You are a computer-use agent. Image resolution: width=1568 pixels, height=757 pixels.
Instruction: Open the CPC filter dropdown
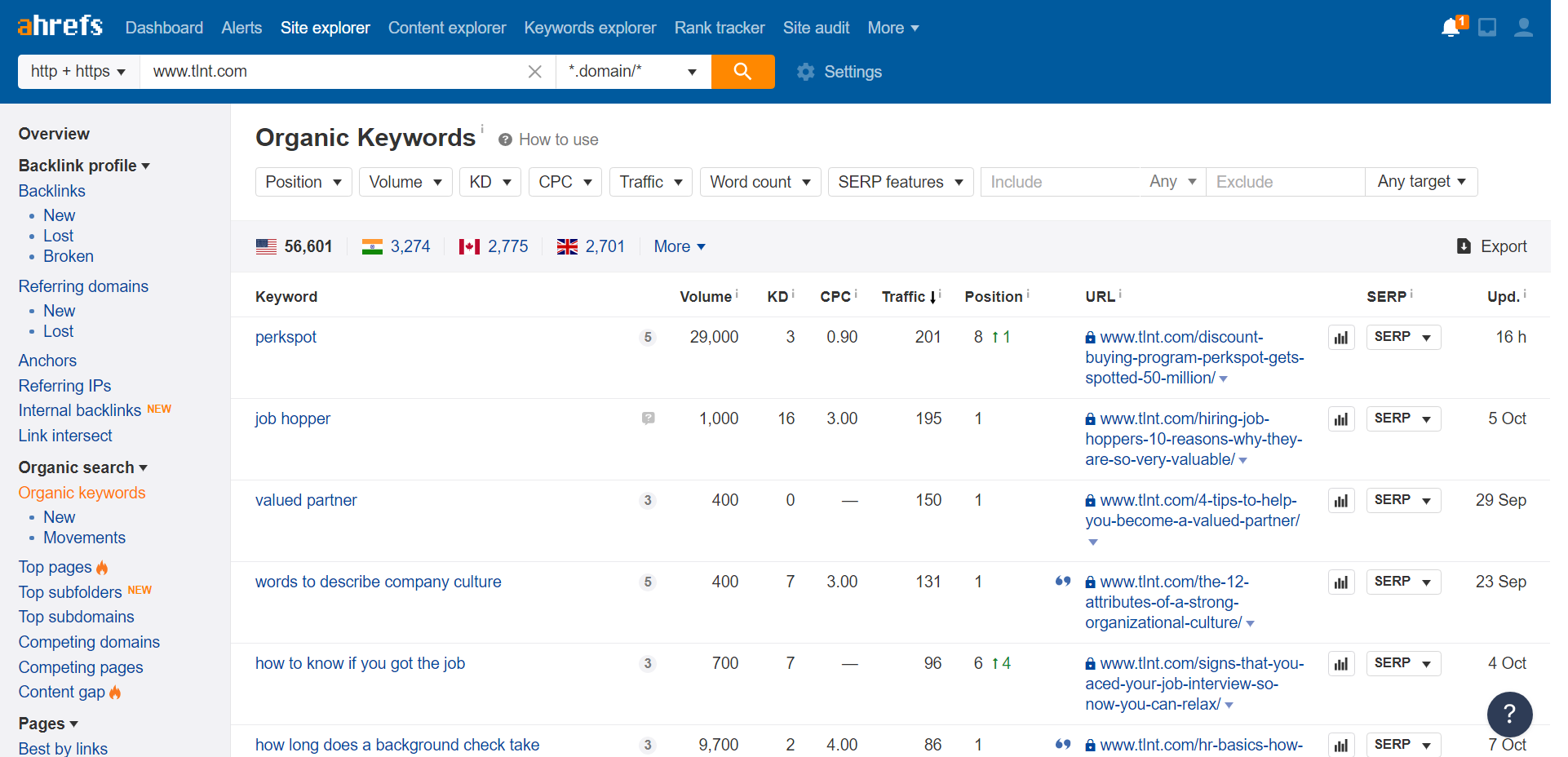(565, 182)
